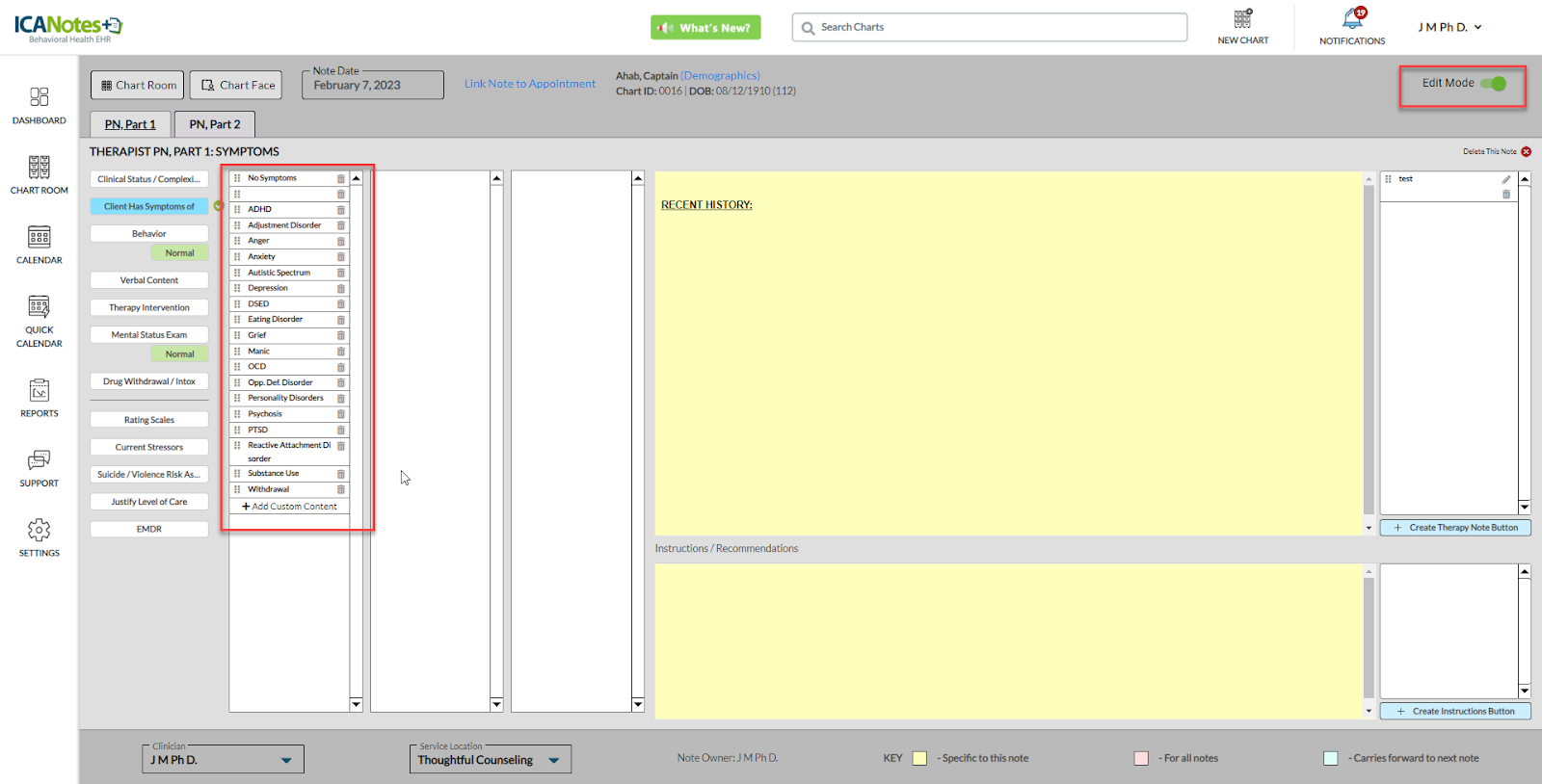The width and height of the screenshot is (1542, 784).
Task: Select the PN, Part 1 tab
Action: coord(130,124)
